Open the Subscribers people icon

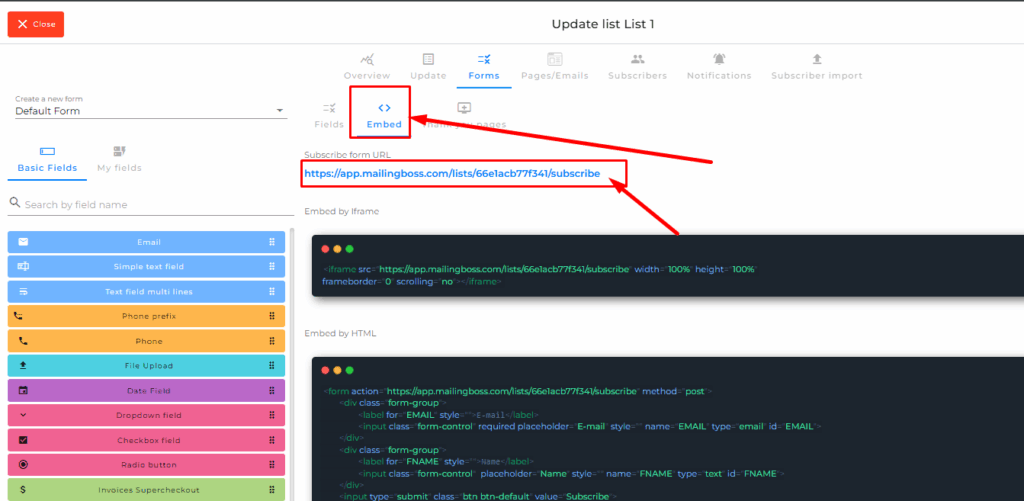coord(637,60)
